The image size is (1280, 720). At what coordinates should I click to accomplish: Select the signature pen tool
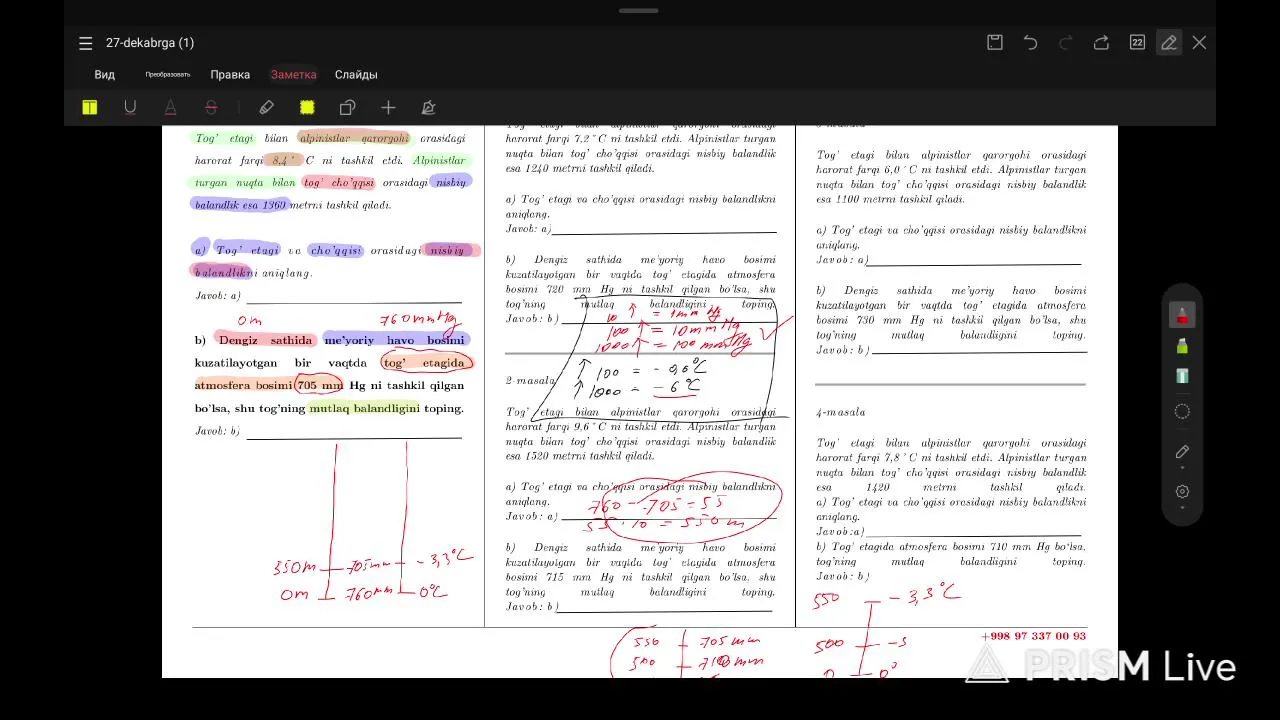pyautogui.click(x=428, y=107)
